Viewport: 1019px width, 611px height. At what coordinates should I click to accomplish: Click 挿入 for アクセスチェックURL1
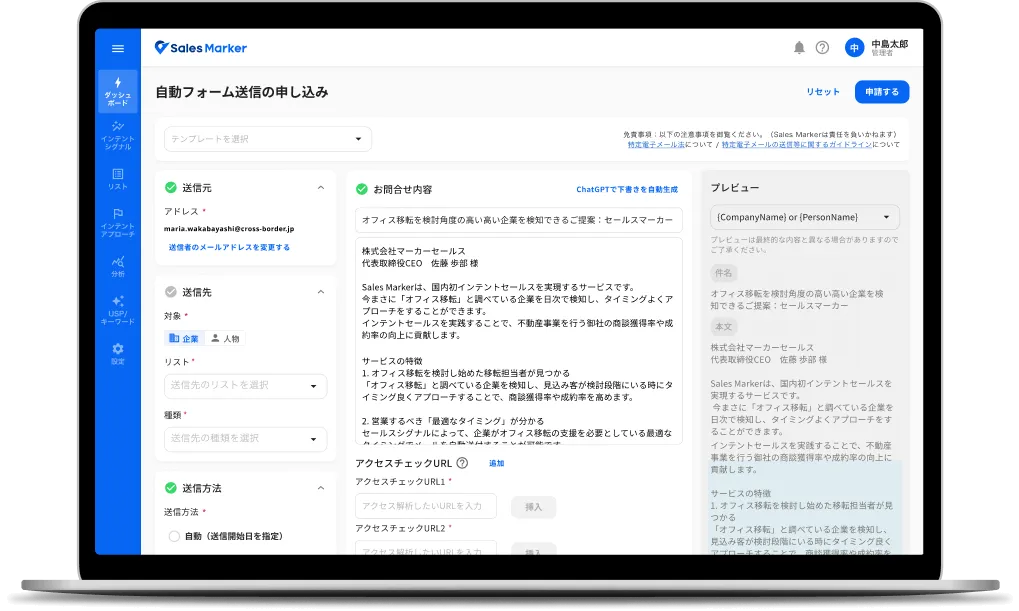point(534,507)
